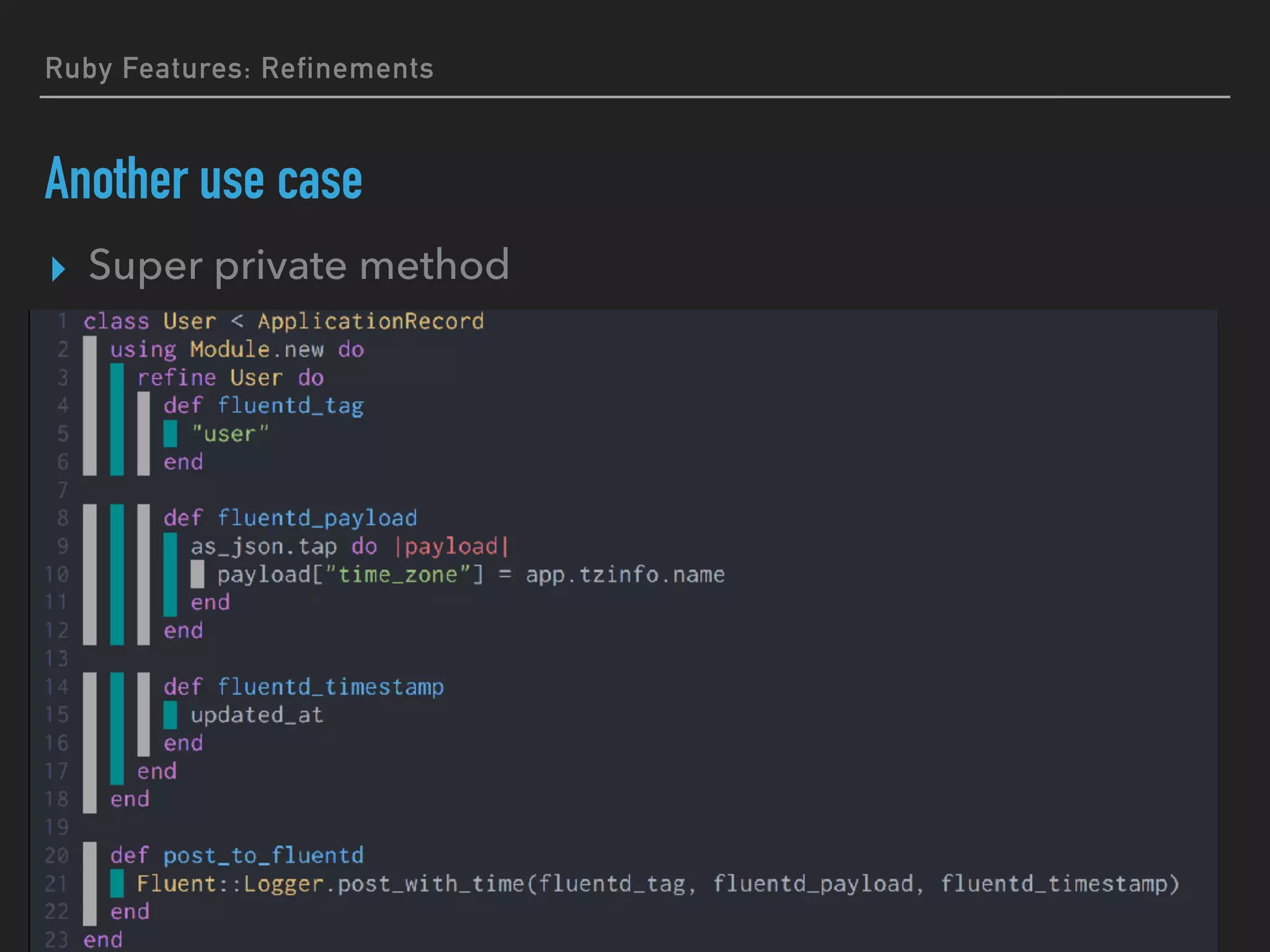This screenshot has height=952, width=1270.
Task: Click 'app.tzinfo.name' on line 10
Action: [x=625, y=575]
